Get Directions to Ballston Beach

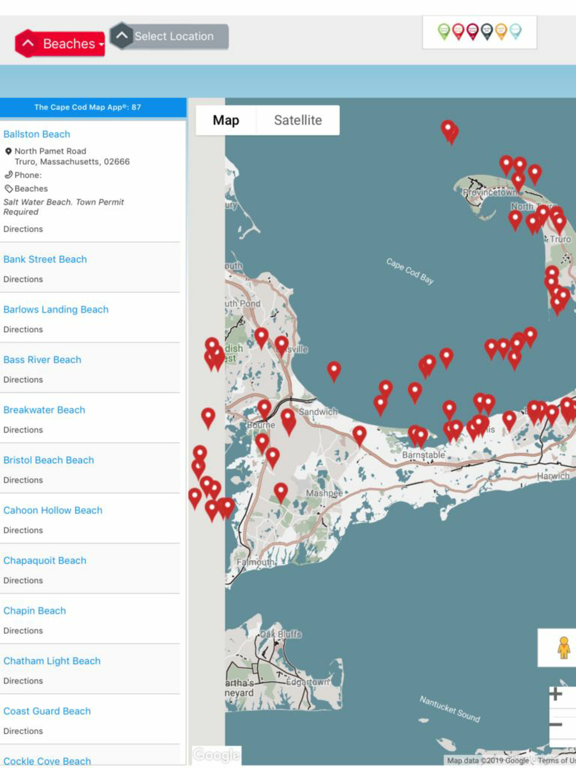click(23, 229)
